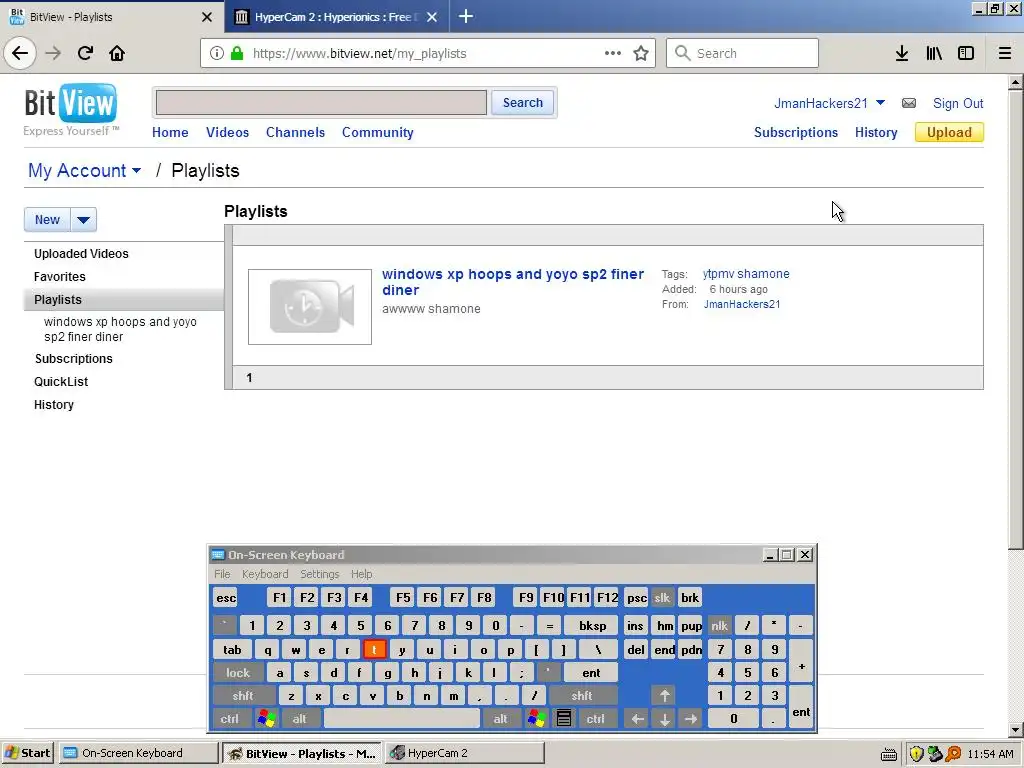Toggle the nlk num lock key on keyboard

click(x=720, y=626)
